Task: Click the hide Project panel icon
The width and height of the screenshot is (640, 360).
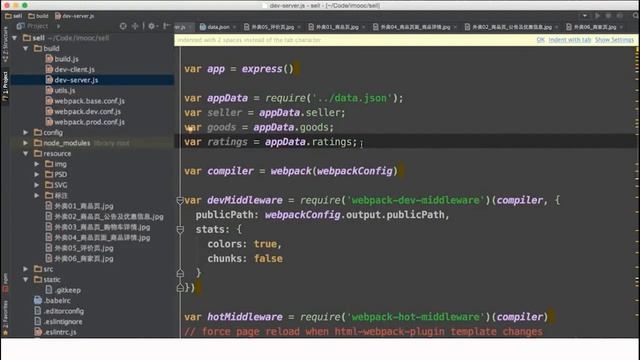Action: (166, 26)
